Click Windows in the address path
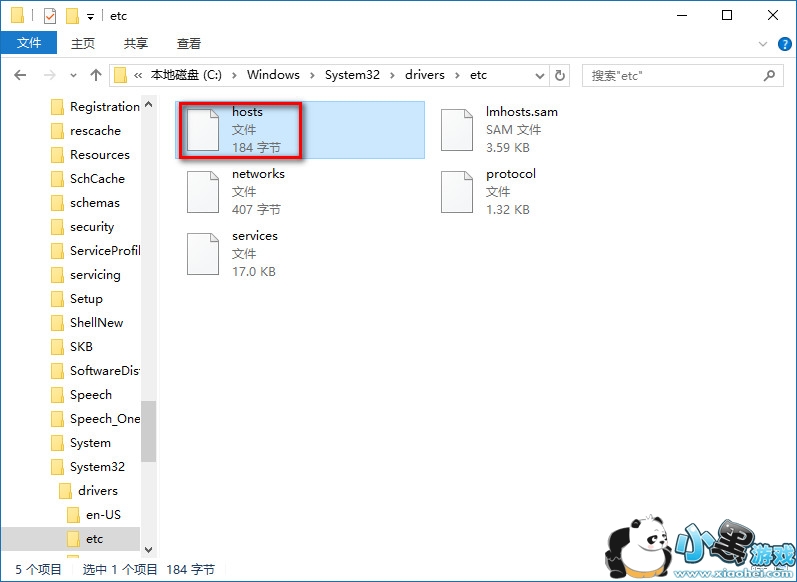 (273, 75)
